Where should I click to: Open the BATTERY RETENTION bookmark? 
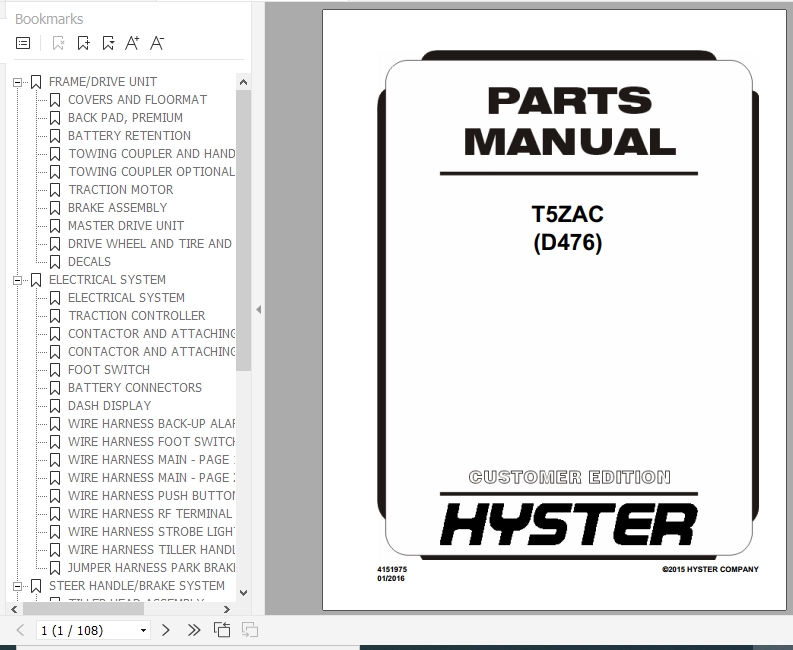coord(129,136)
